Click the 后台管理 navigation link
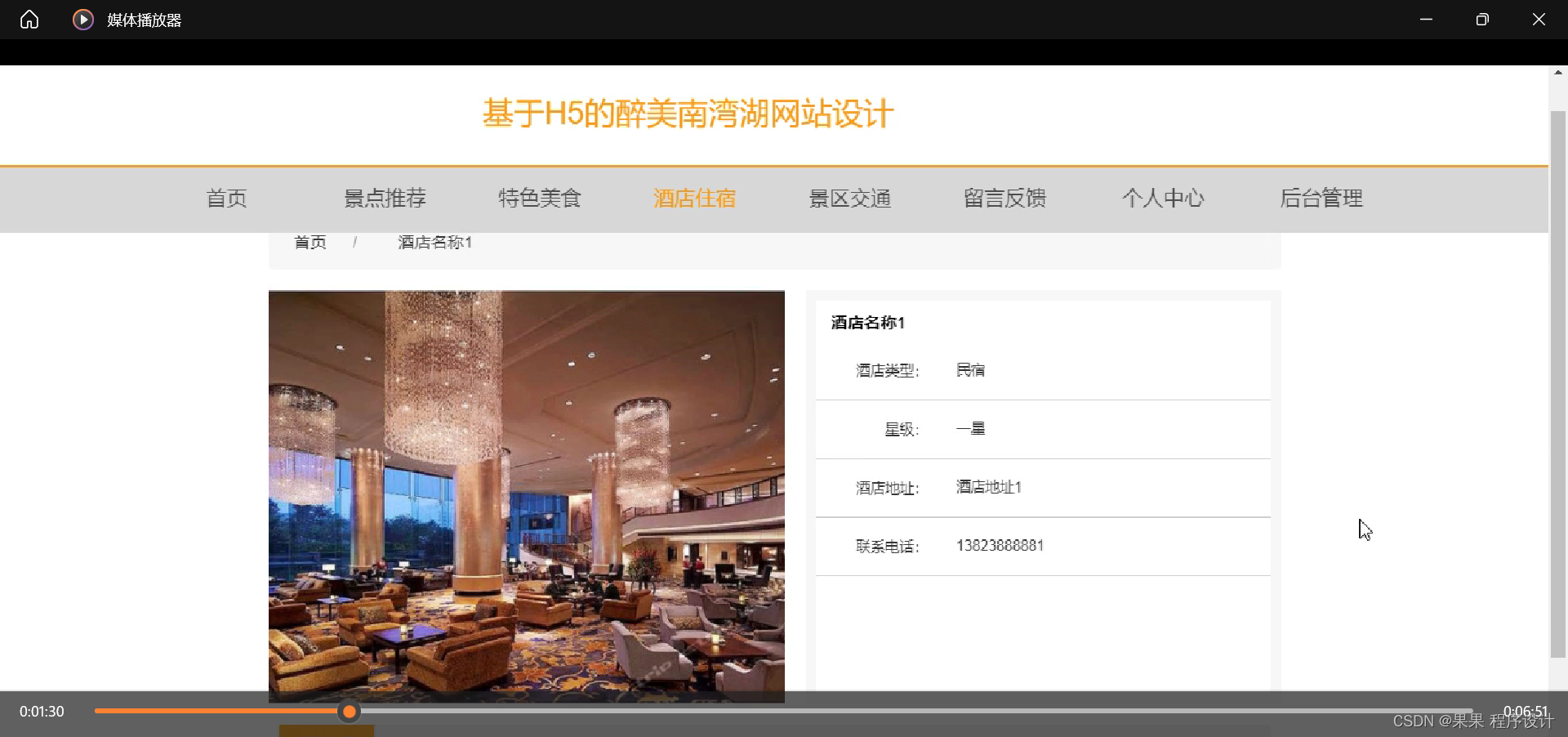Image resolution: width=1568 pixels, height=737 pixels. click(x=1321, y=199)
